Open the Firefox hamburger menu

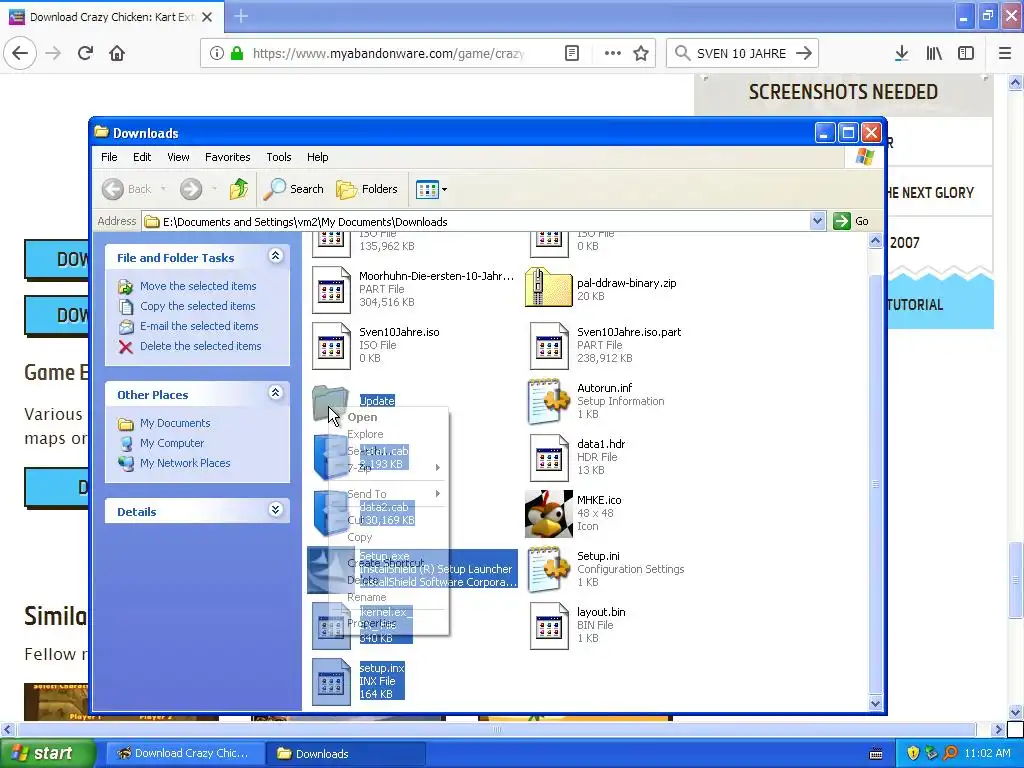point(1004,53)
